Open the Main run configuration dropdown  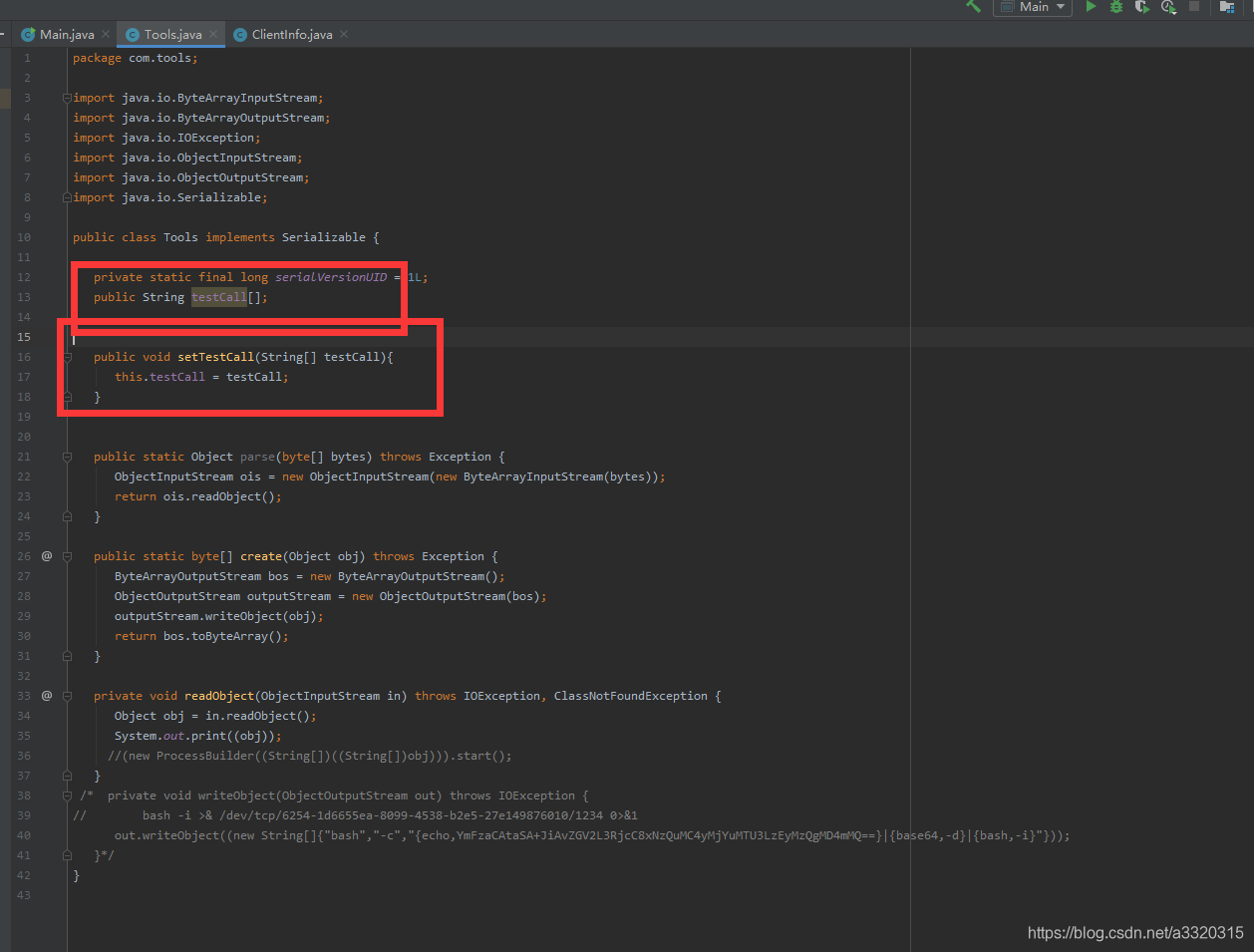pyautogui.click(x=1033, y=7)
